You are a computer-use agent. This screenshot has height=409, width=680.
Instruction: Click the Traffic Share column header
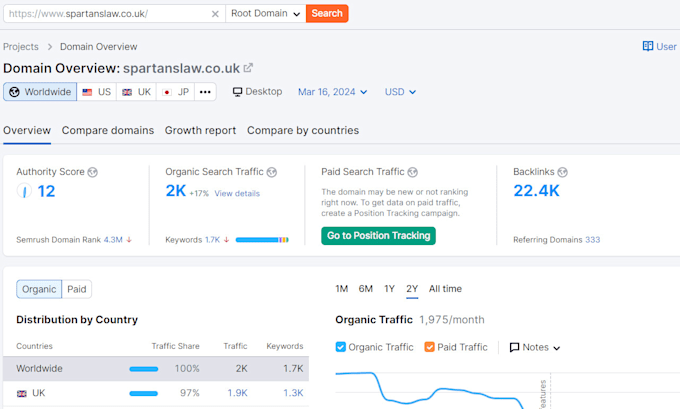click(175, 346)
